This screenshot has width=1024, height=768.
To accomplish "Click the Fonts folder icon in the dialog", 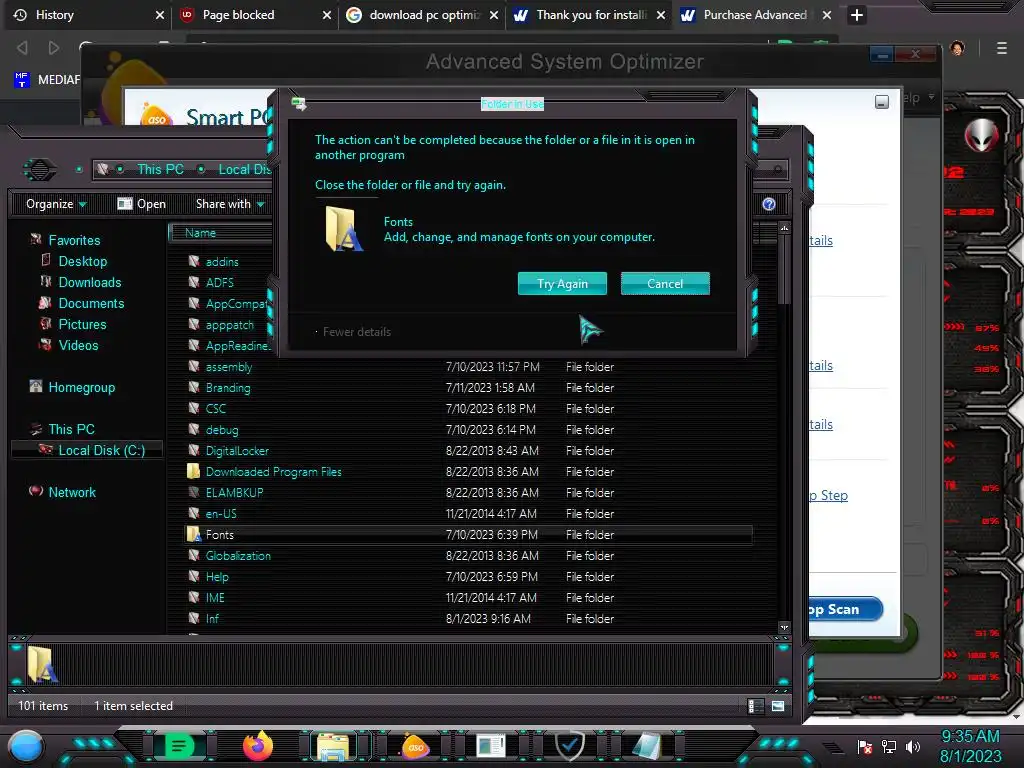I will (x=344, y=229).
